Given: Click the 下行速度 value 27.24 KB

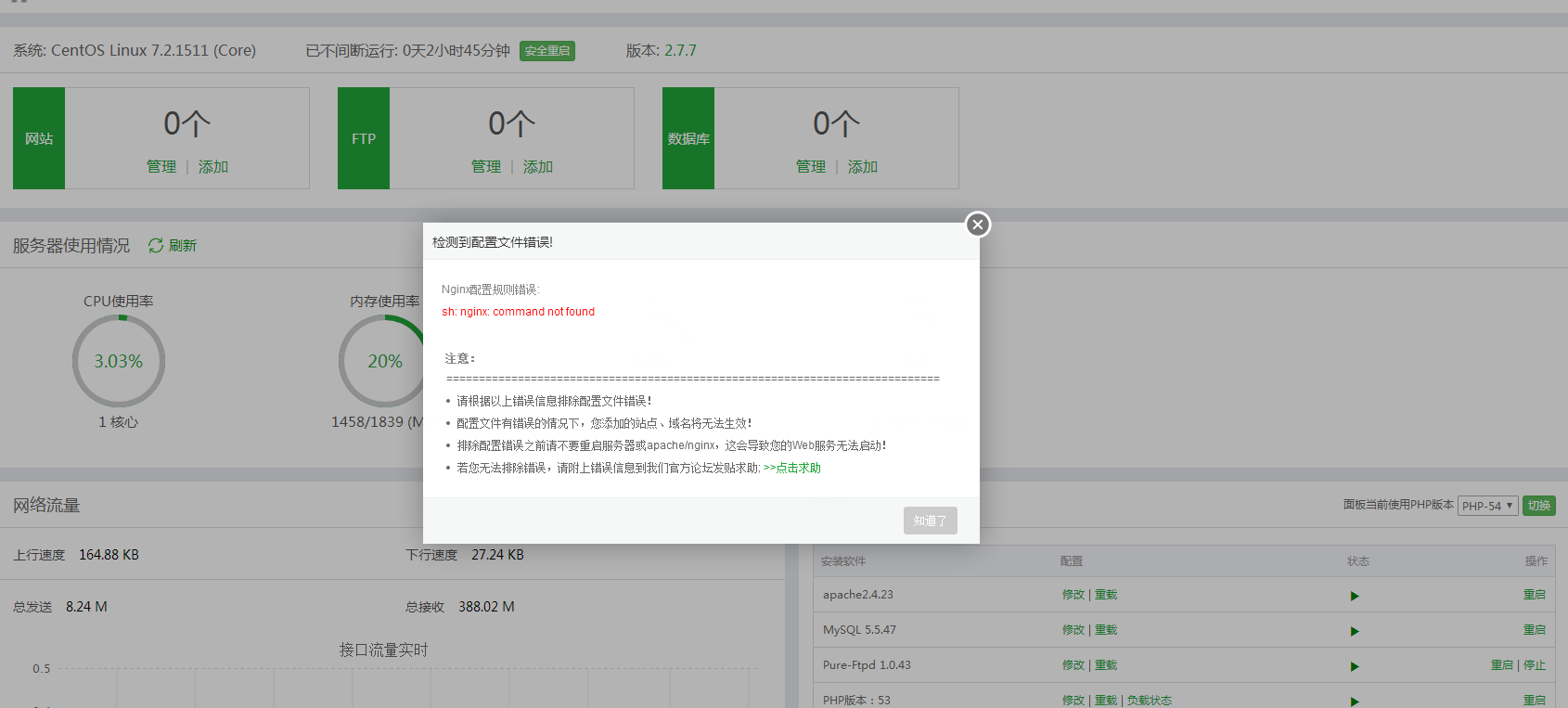Looking at the screenshot, I should 497,555.
